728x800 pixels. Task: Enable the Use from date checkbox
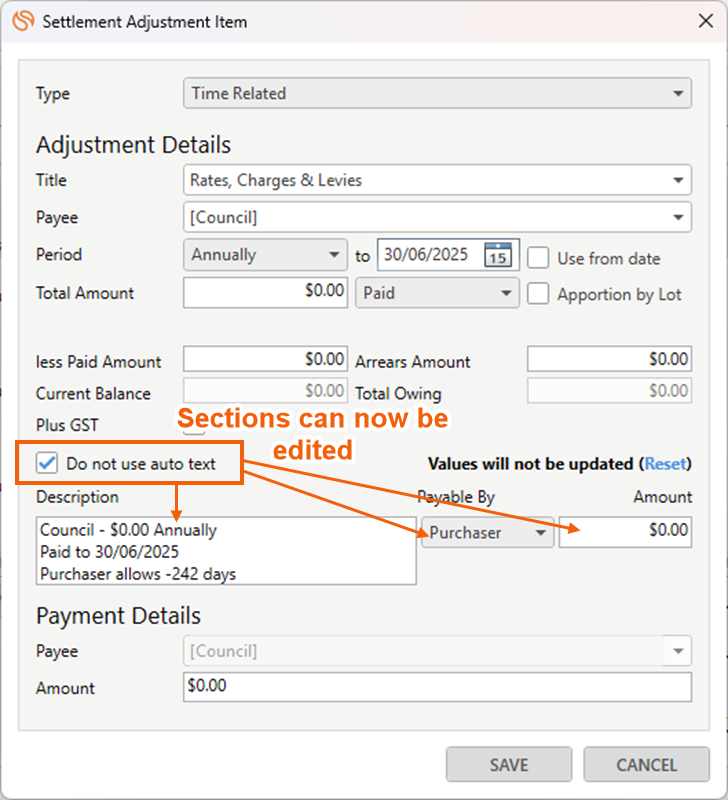[x=538, y=257]
